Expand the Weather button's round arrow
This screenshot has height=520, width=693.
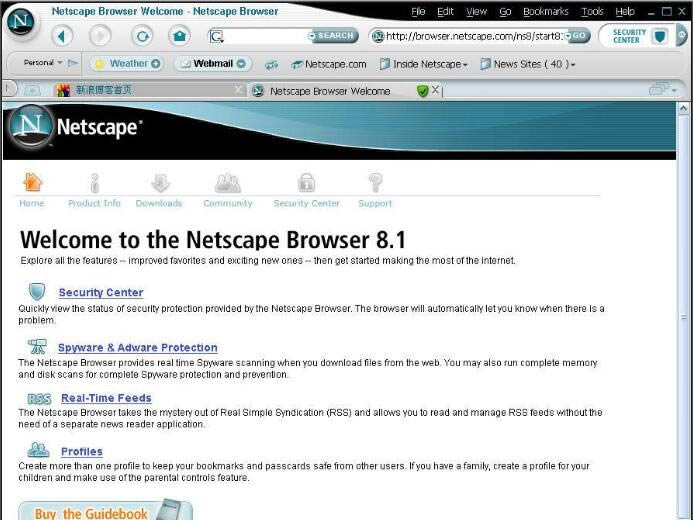[156, 64]
